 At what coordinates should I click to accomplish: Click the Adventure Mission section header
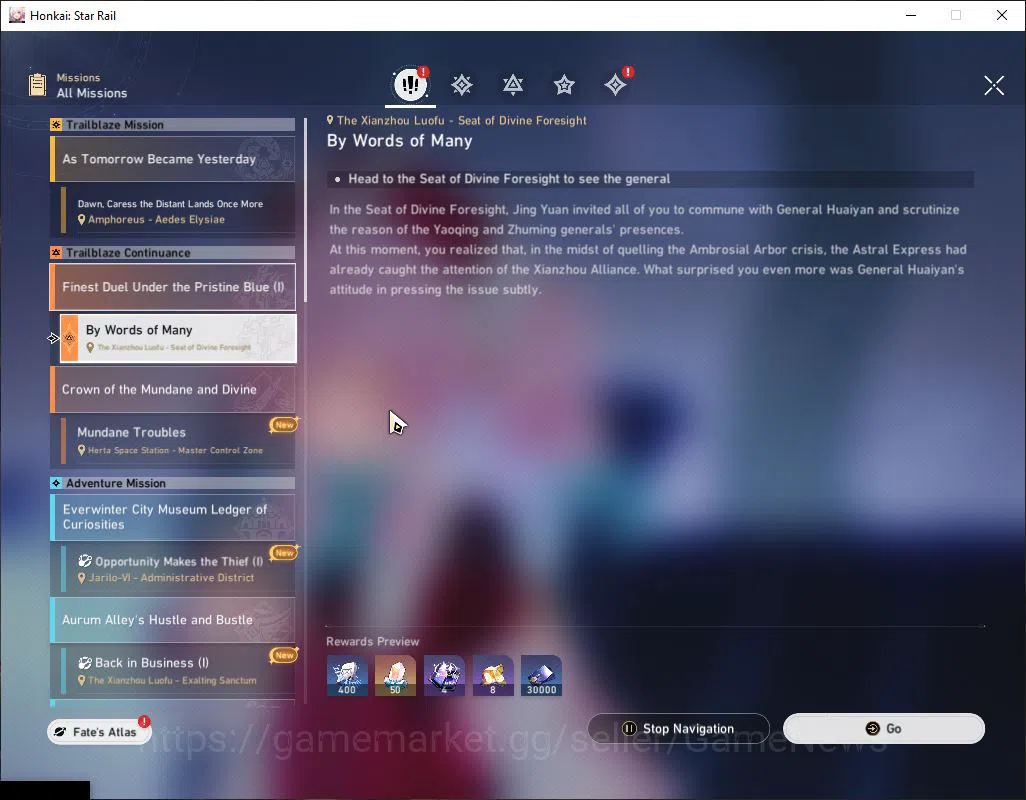(173, 483)
